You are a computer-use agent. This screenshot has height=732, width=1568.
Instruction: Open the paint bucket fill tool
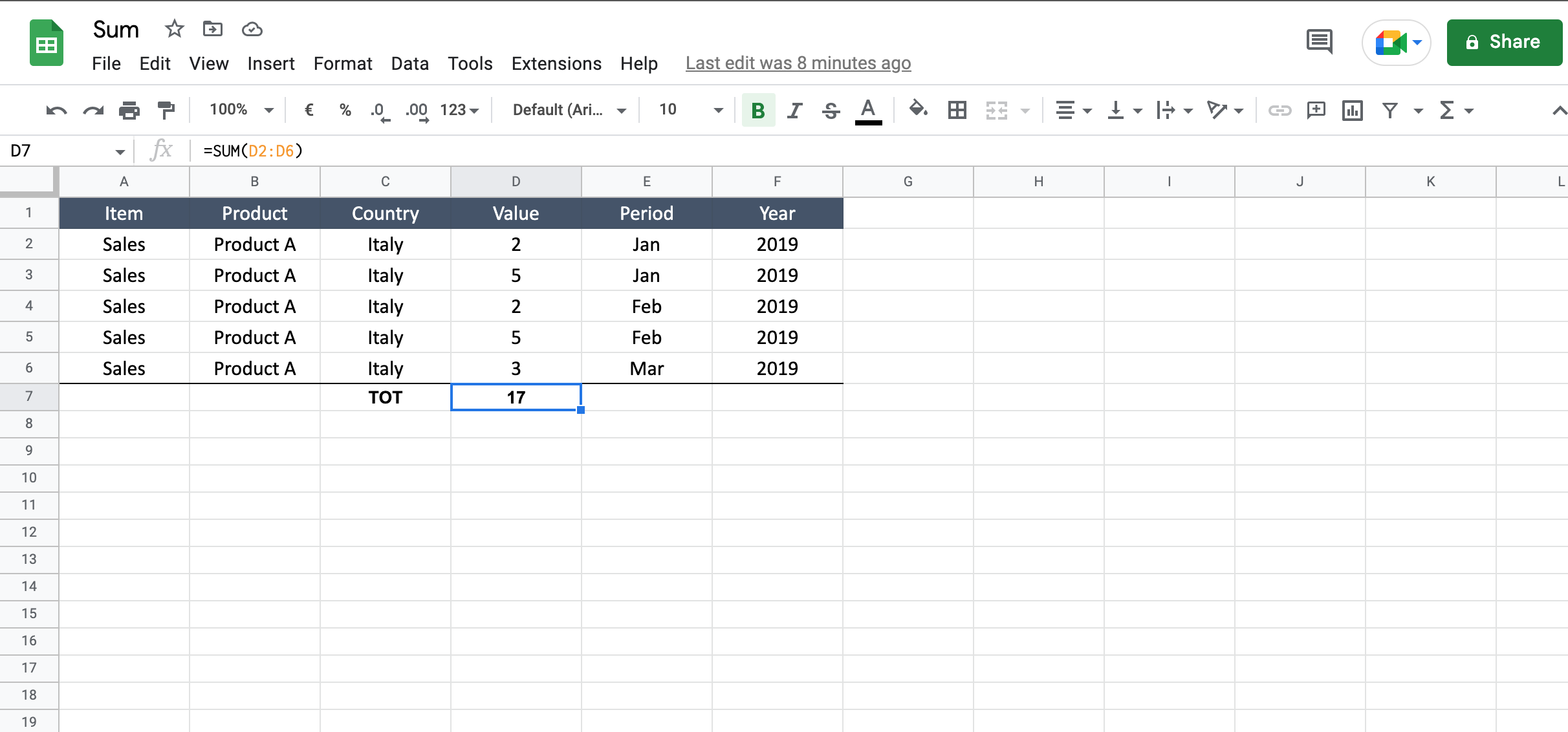click(916, 109)
